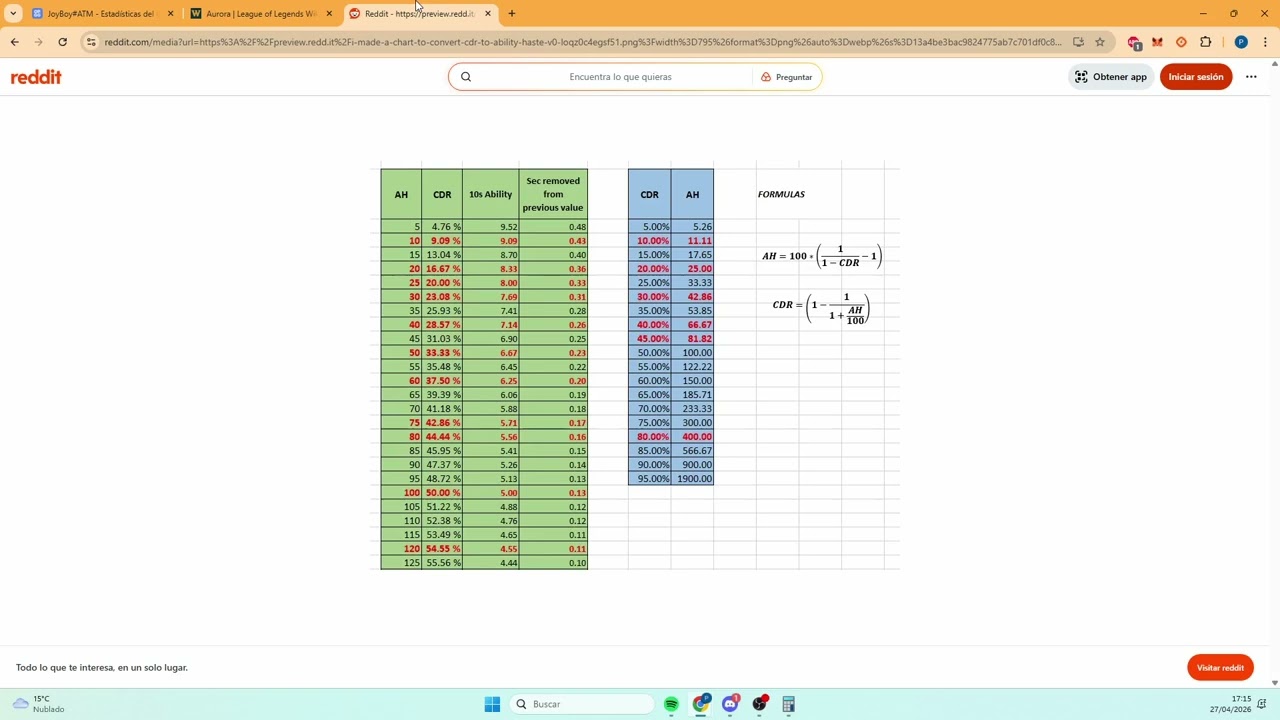Click the Preguntar button
The width and height of the screenshot is (1280, 720).
pyautogui.click(x=786, y=77)
